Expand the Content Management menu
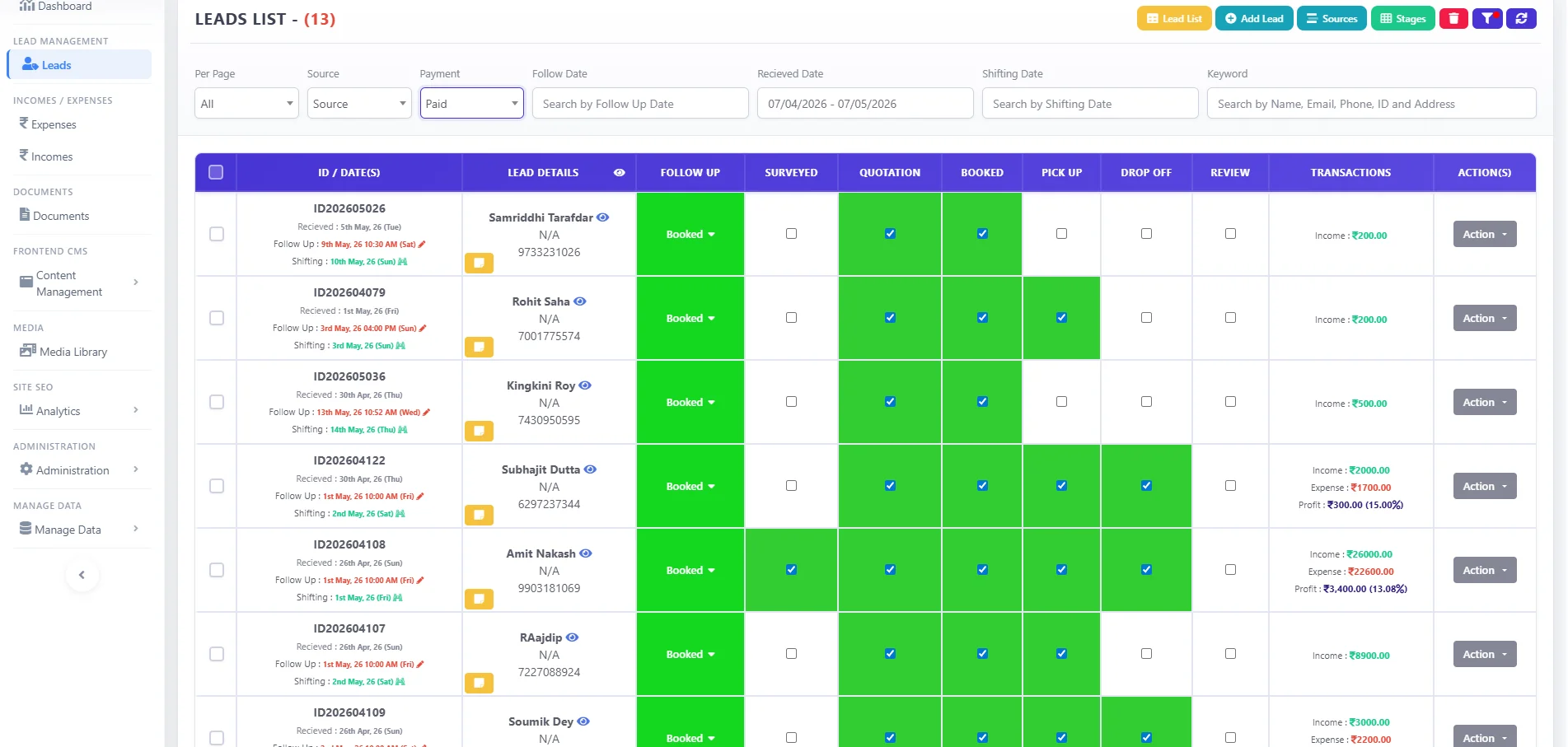 [79, 283]
